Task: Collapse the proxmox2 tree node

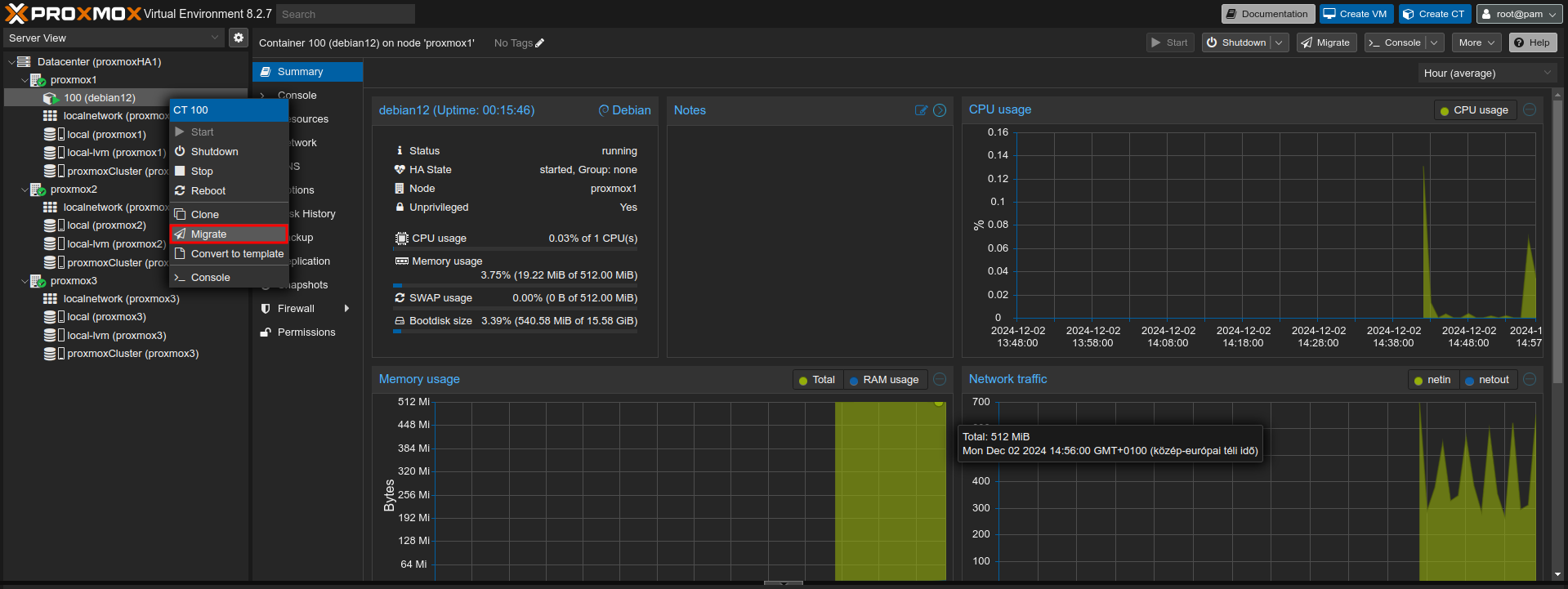Action: pos(24,190)
